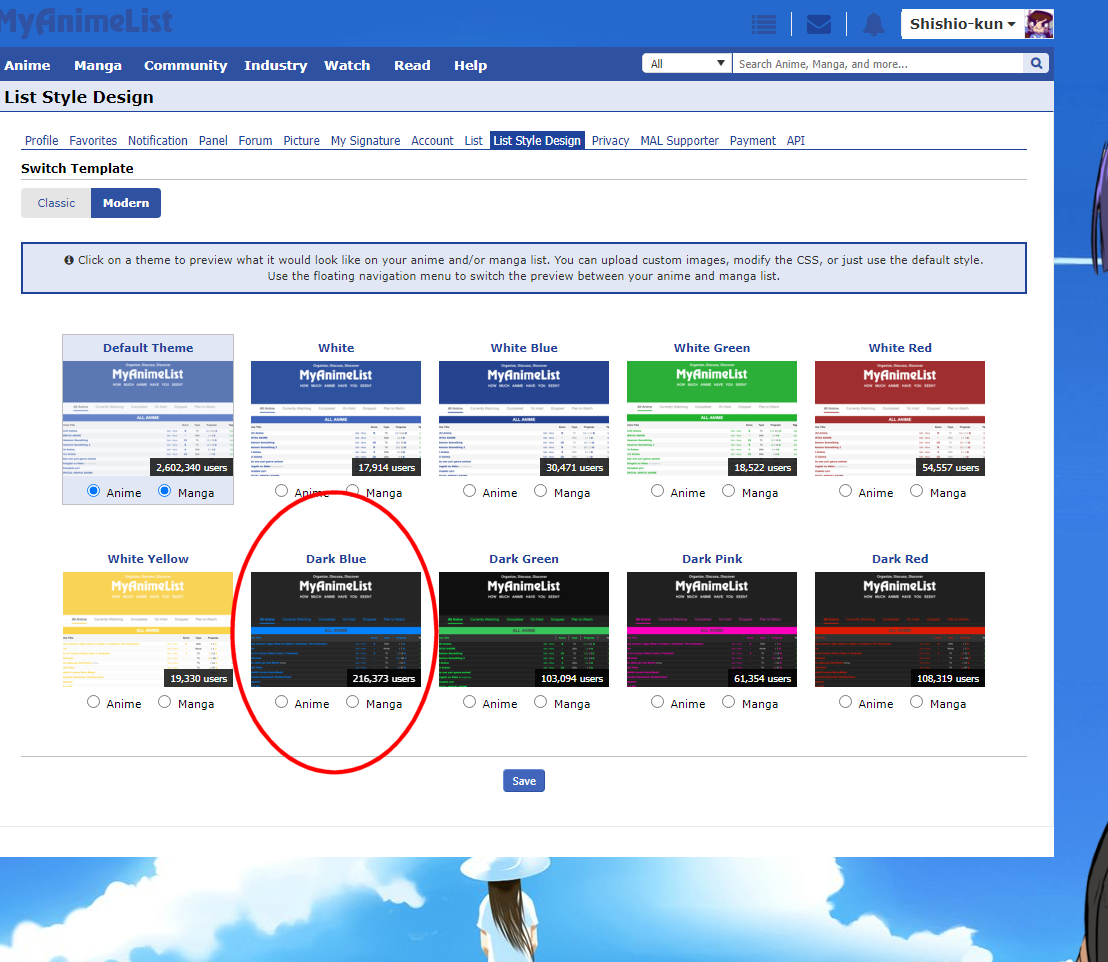Click the user profile avatar picture
The height and width of the screenshot is (962, 1108).
pyautogui.click(x=1039, y=24)
